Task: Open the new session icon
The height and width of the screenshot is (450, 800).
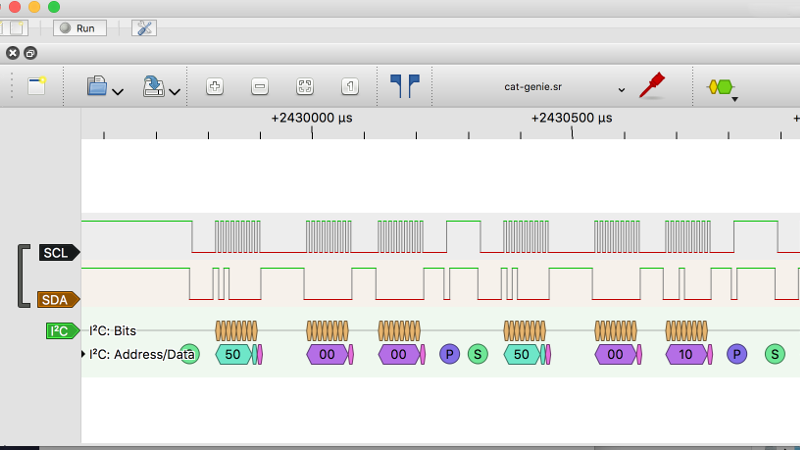Action: [x=37, y=87]
